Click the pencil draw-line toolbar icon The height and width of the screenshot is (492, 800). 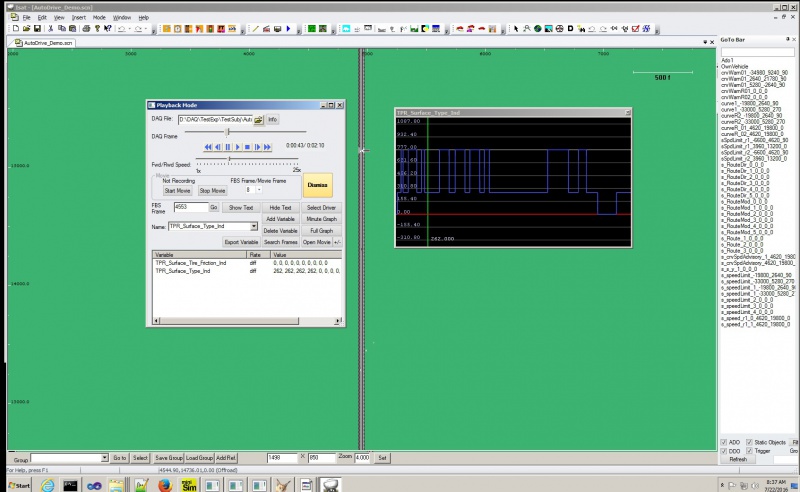[x=256, y=29]
